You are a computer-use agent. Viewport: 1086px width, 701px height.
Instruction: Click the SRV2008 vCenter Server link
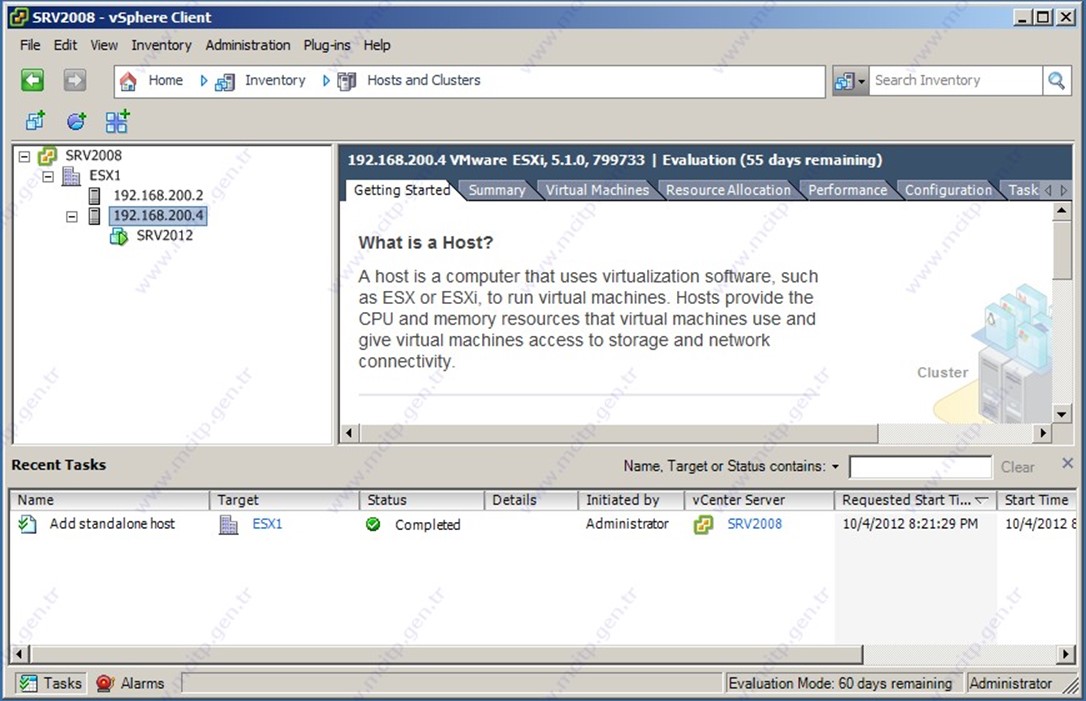754,524
